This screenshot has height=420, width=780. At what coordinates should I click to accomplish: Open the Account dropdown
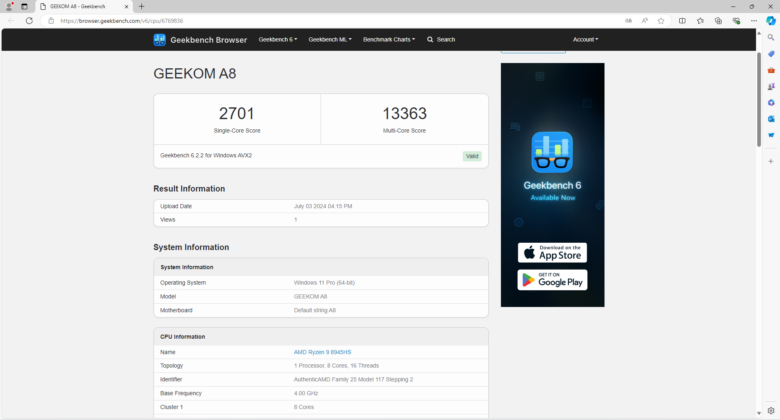coord(585,39)
